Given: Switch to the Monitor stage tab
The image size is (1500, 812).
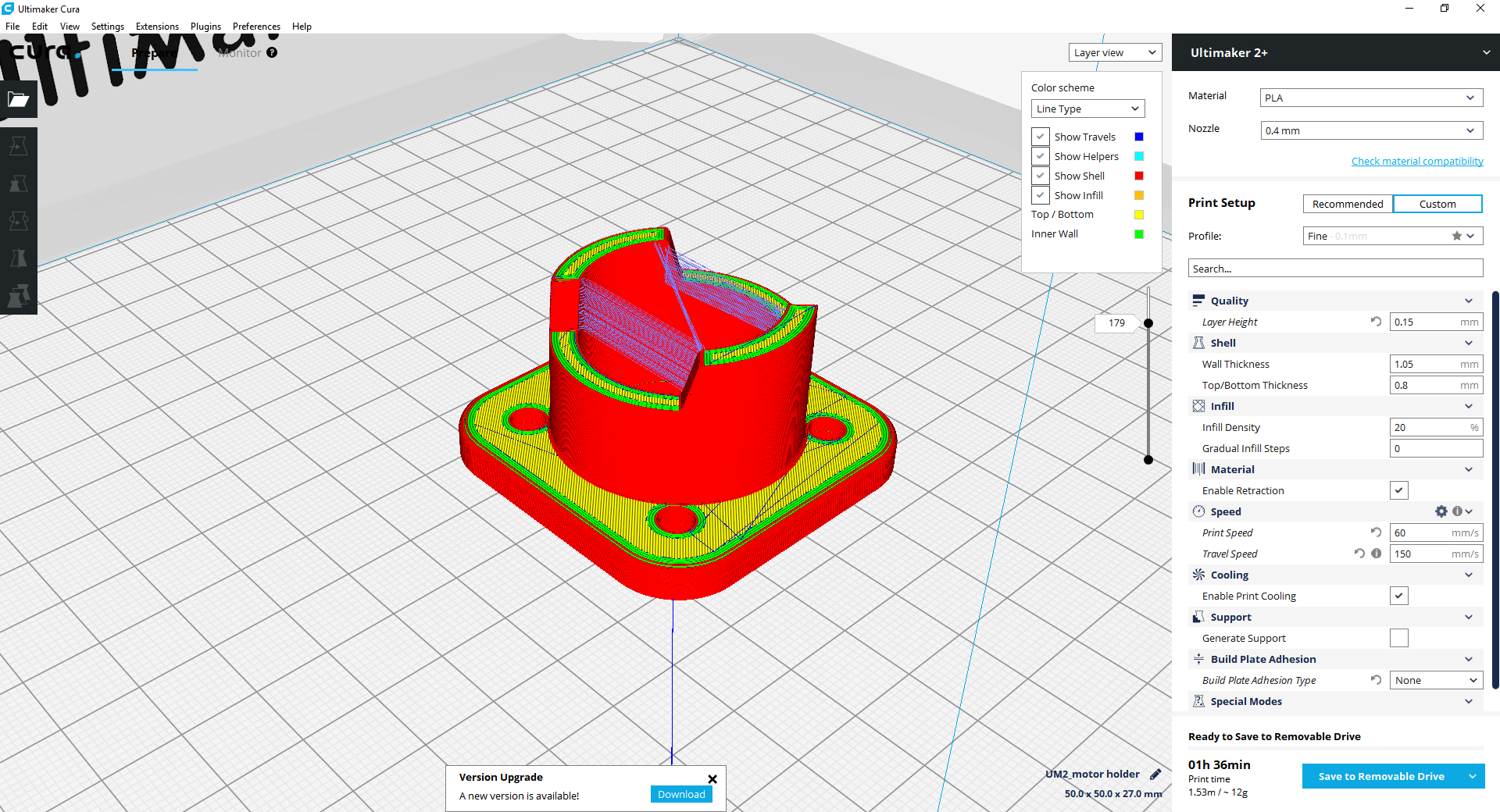Looking at the screenshot, I should [240, 52].
